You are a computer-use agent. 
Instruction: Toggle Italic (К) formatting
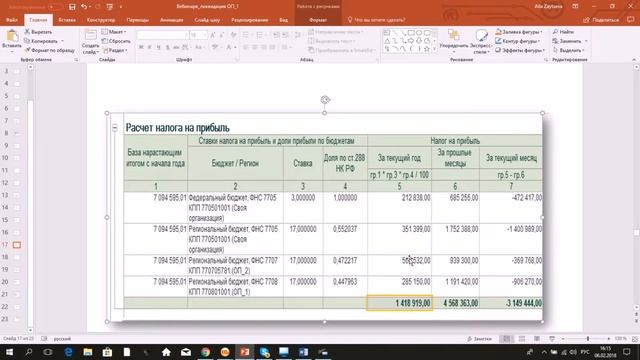[150, 47]
